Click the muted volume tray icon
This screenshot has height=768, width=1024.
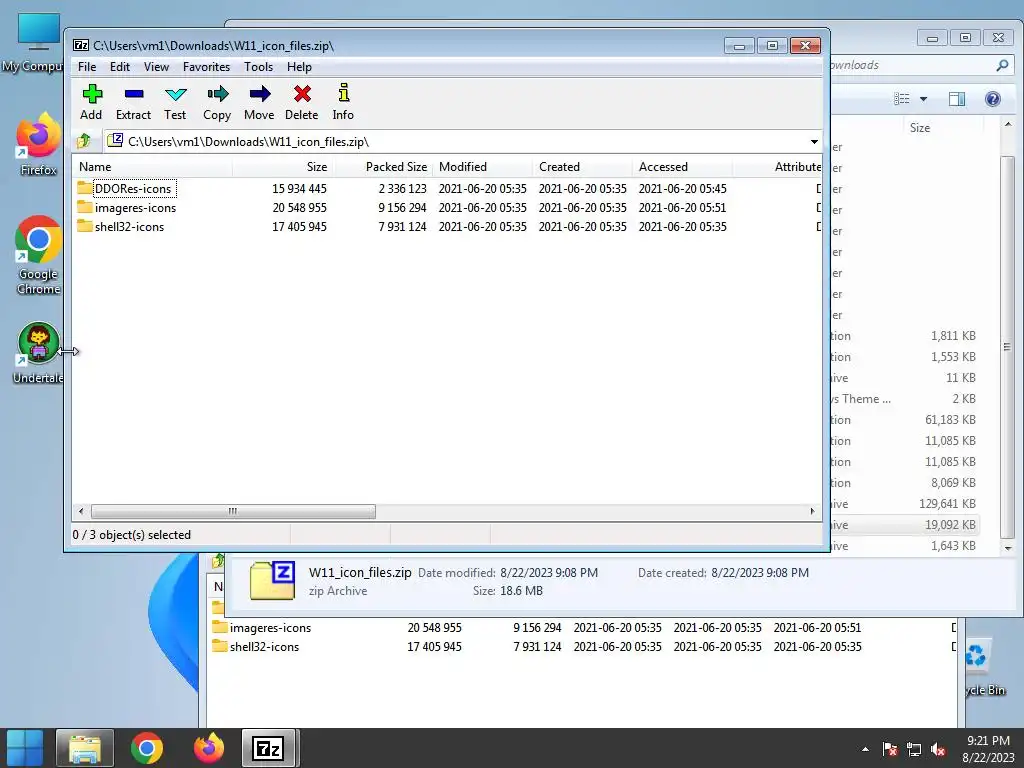[938, 749]
